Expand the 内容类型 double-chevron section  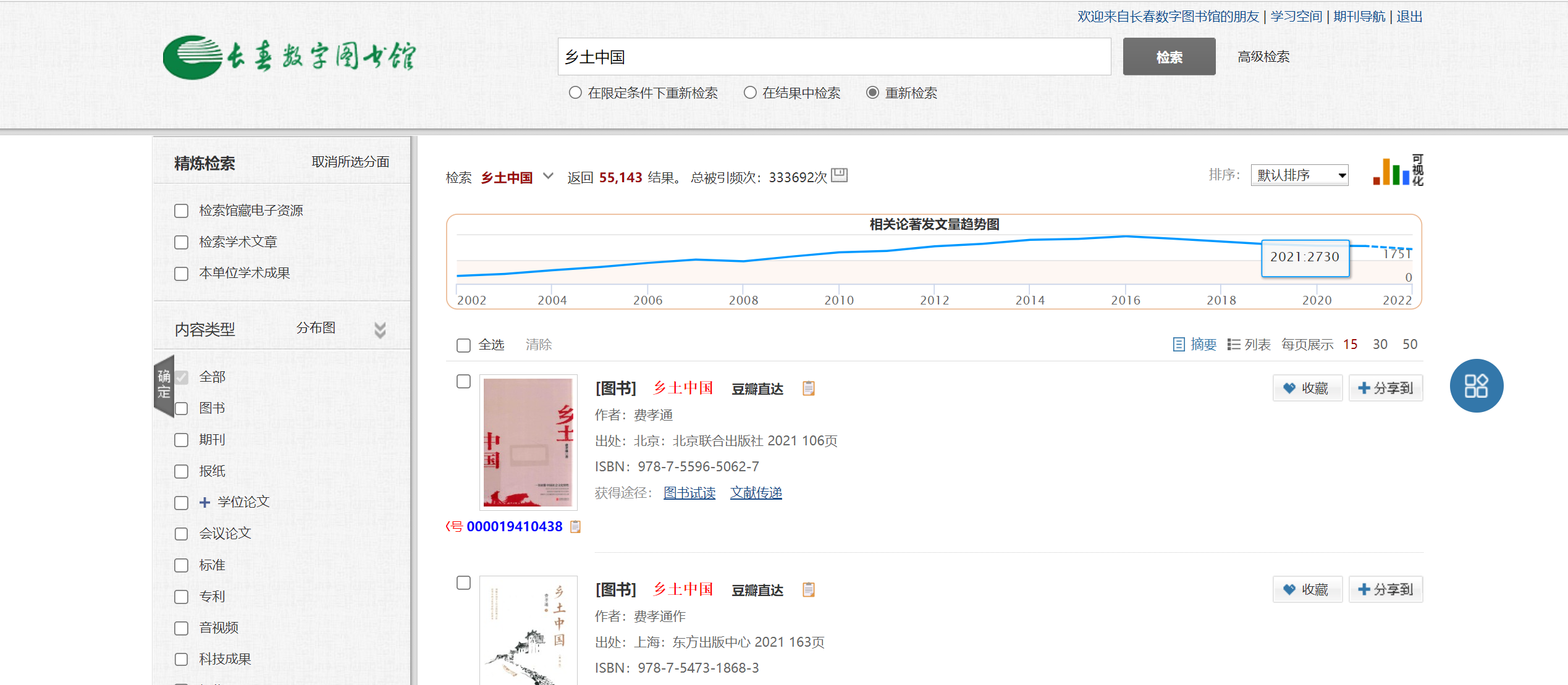pos(380,330)
